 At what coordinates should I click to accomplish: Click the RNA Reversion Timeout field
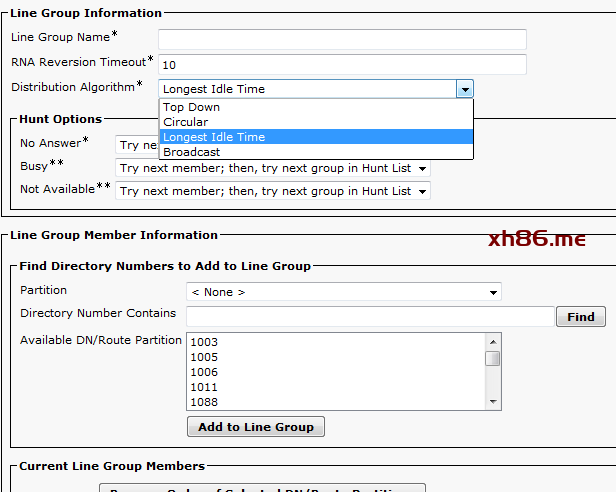tap(342, 64)
